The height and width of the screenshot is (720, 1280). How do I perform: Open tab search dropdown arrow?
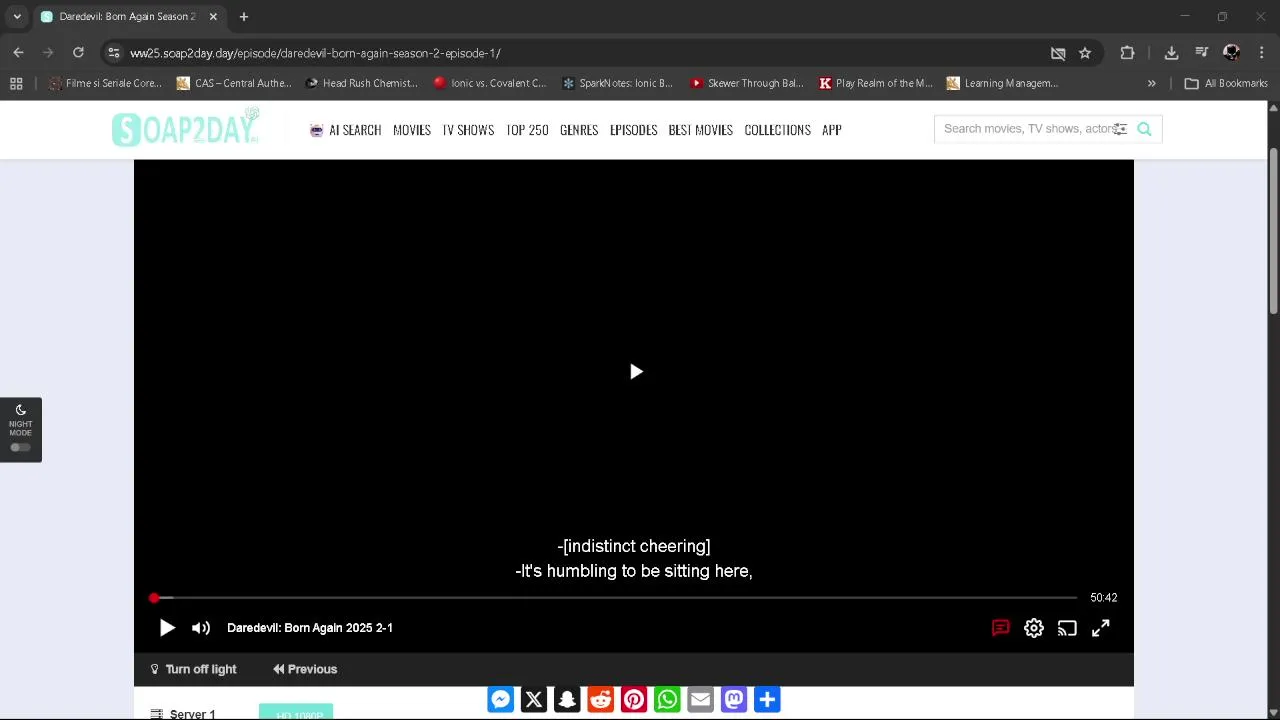17,17
